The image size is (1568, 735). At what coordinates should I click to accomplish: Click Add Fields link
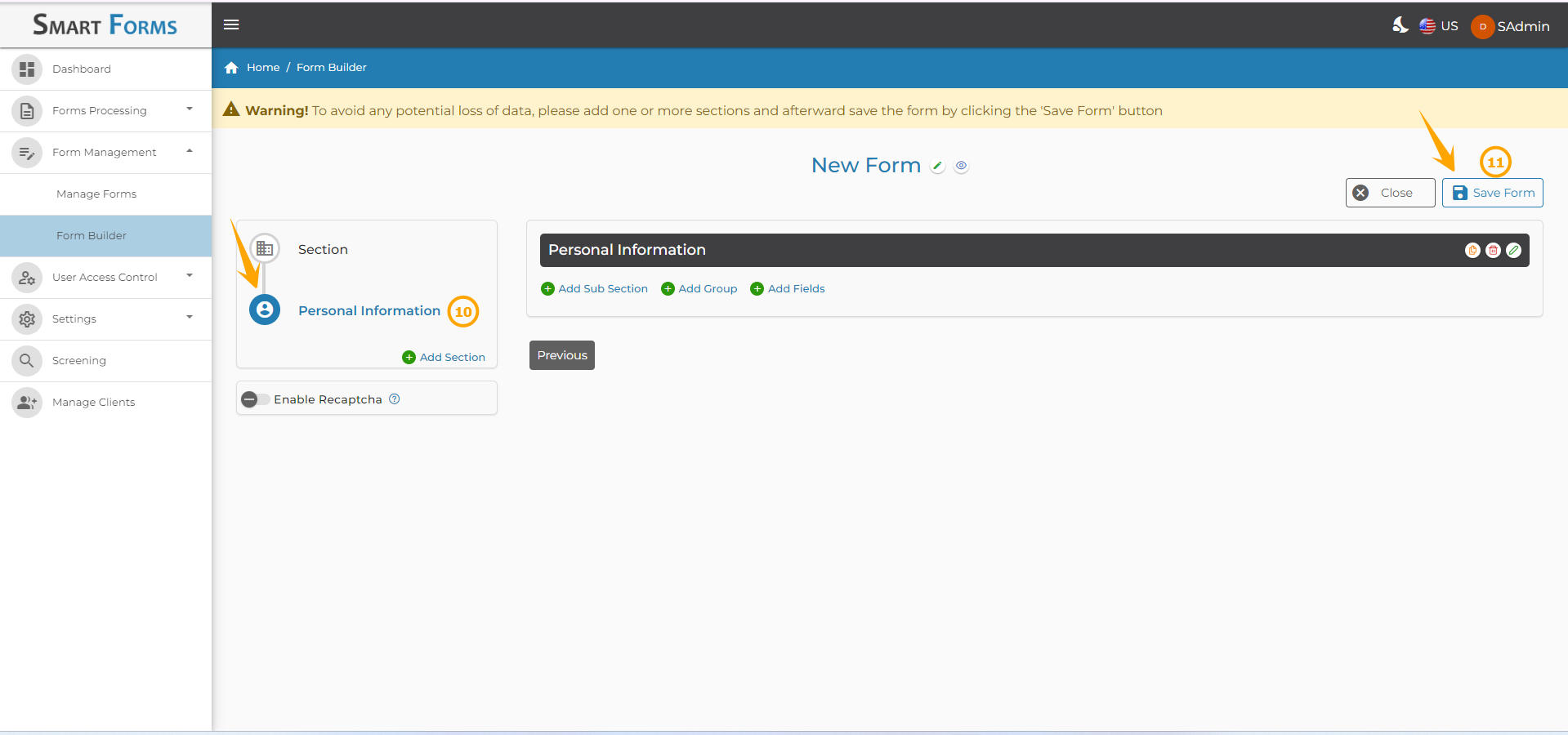tap(788, 289)
